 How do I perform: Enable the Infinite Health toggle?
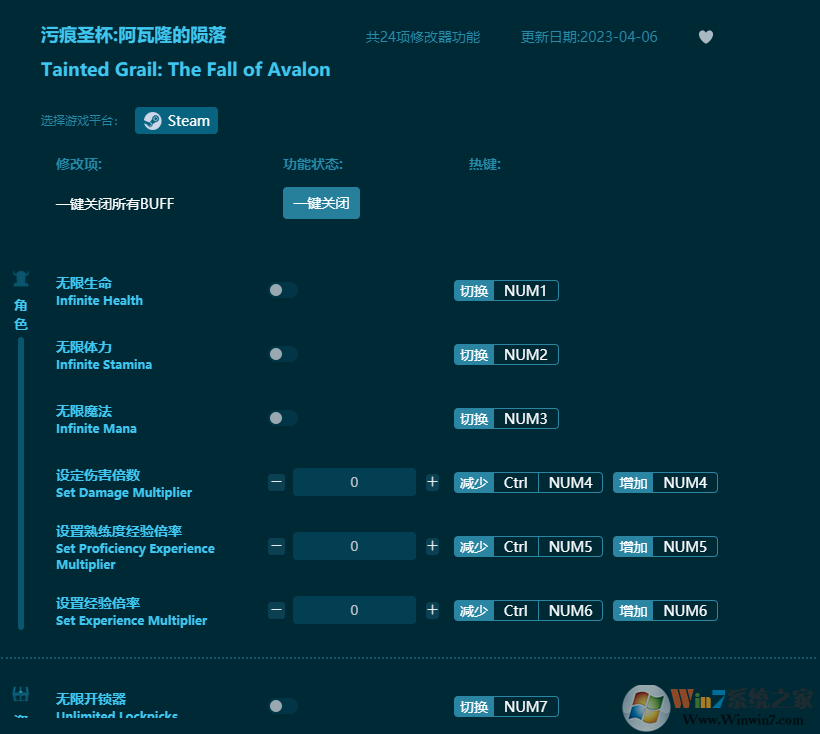click(283, 290)
